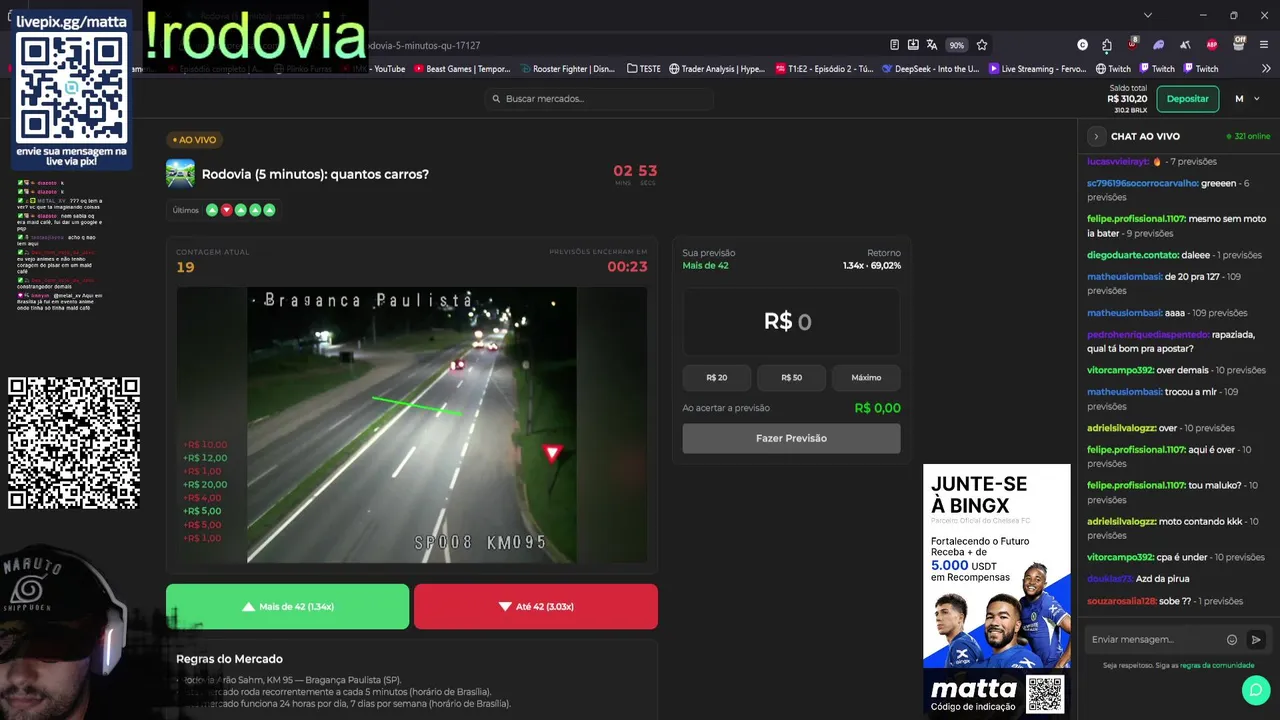Open the Beast Games bookmark
Viewport: 1280px width, 720px height.
(x=461, y=69)
